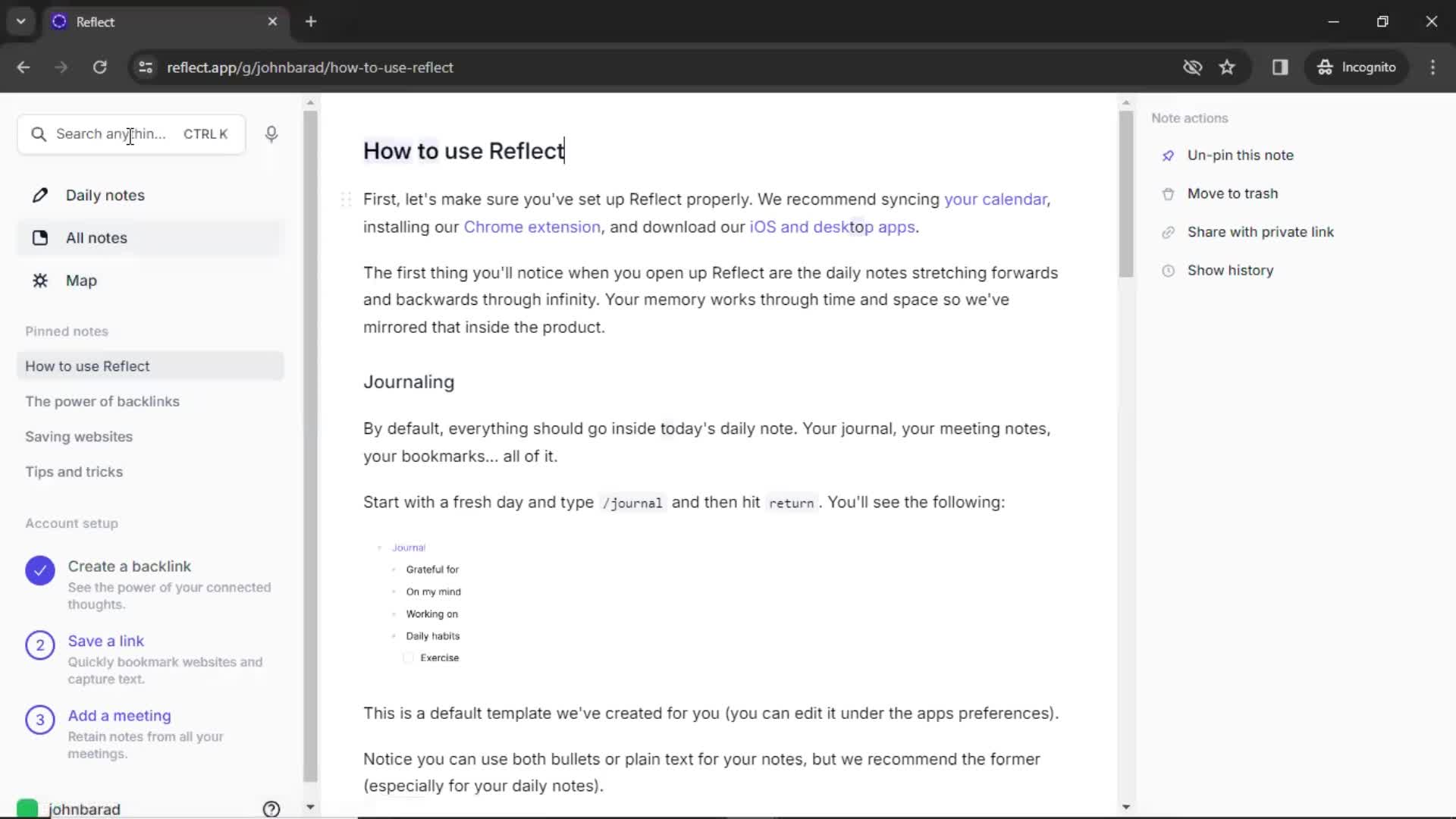Image resolution: width=1456 pixels, height=819 pixels.
Task: Select Share with private link
Action: point(1260,232)
